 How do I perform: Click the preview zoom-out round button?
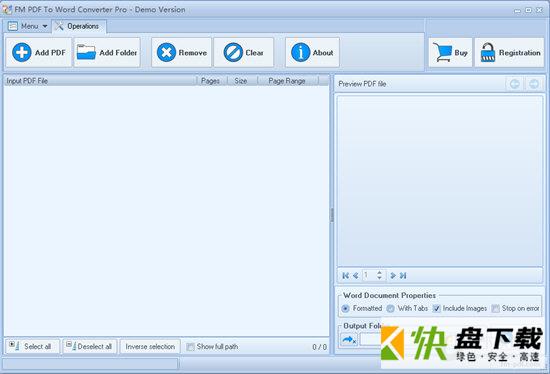coord(515,84)
